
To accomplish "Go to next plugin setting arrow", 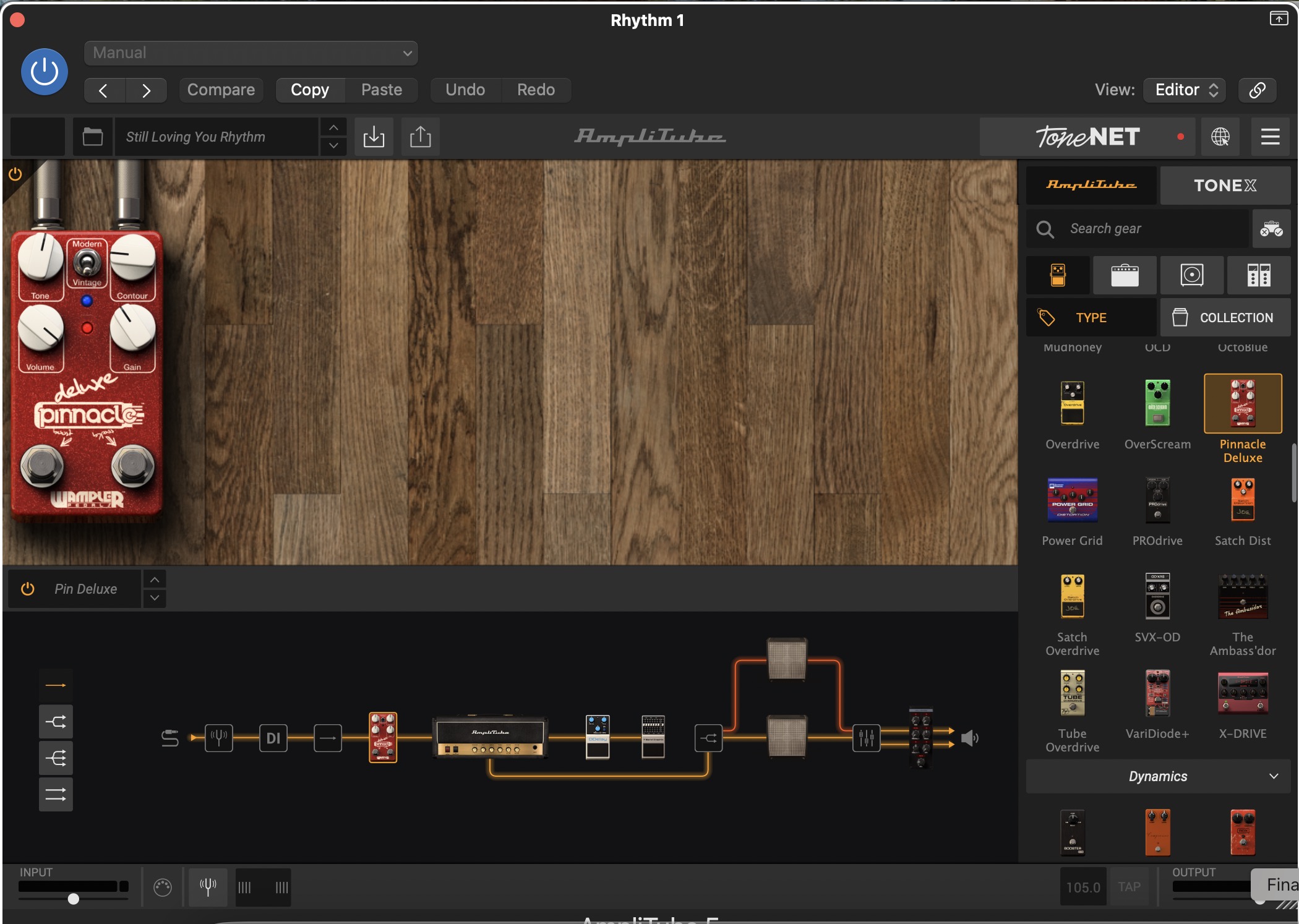I will click(x=146, y=90).
